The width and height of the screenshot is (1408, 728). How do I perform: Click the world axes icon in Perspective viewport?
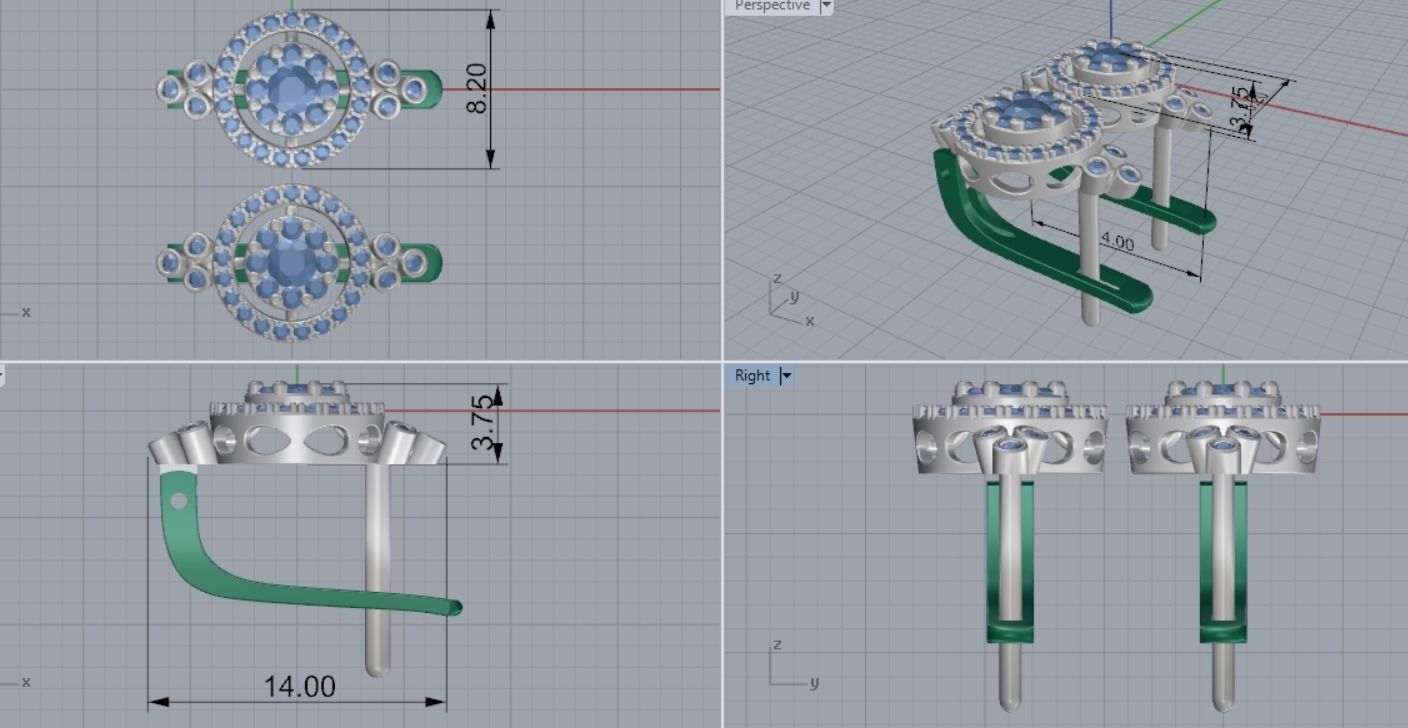tap(787, 300)
